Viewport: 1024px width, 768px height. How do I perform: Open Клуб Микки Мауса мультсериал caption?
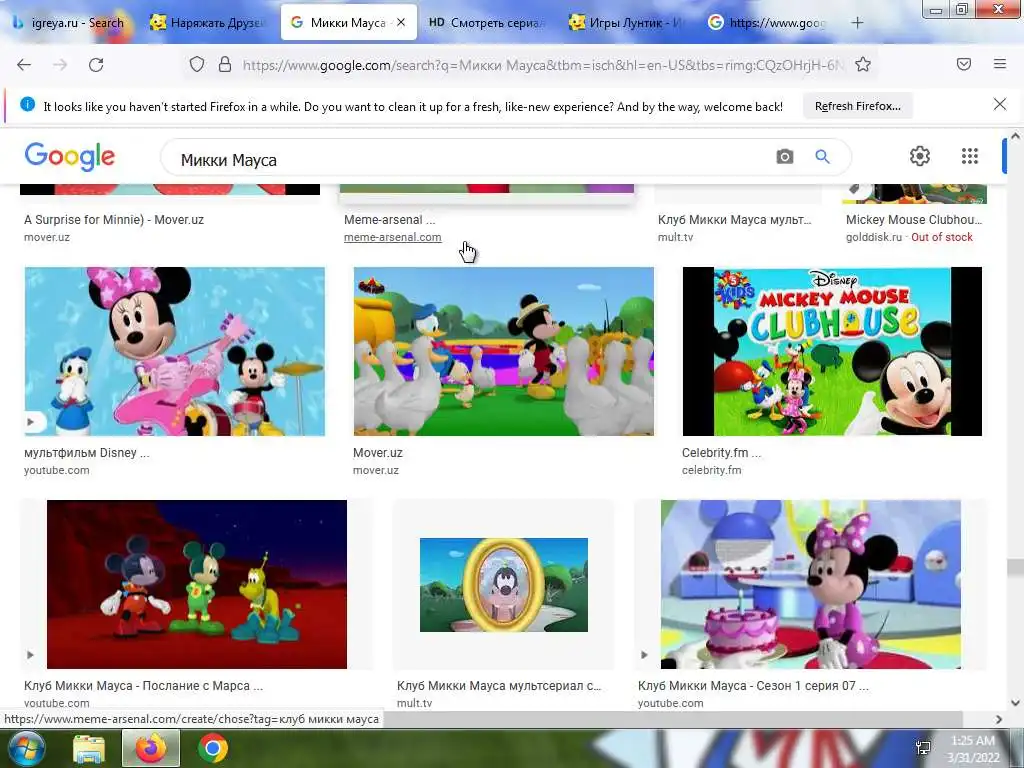point(499,686)
